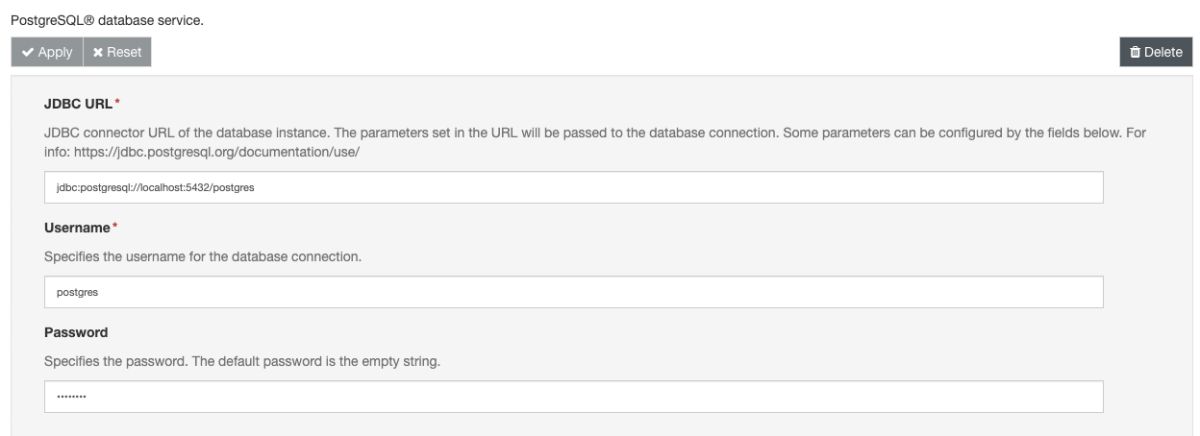The width and height of the screenshot is (1200, 436).
Task: Click the red asterisk beside Username
Action: point(115,227)
